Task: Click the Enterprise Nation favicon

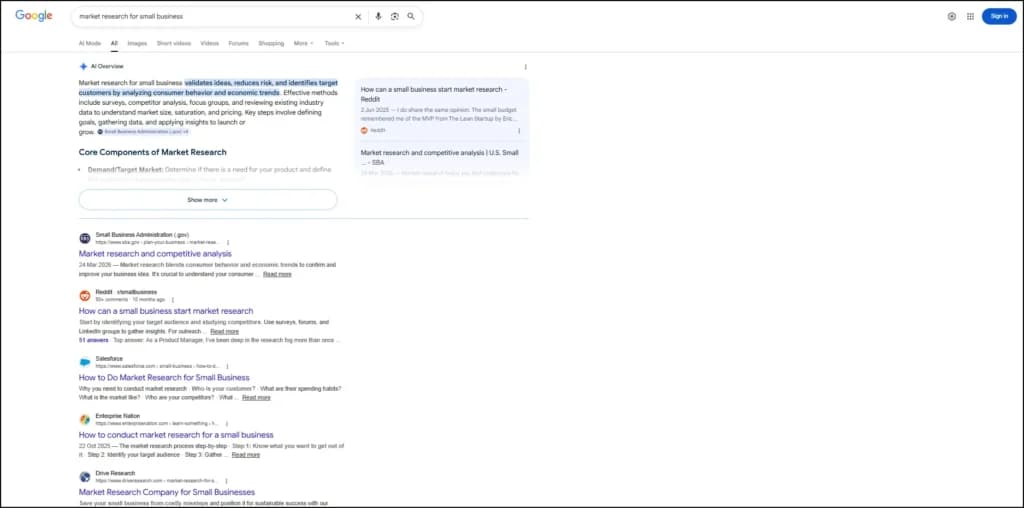Action: 85,420
